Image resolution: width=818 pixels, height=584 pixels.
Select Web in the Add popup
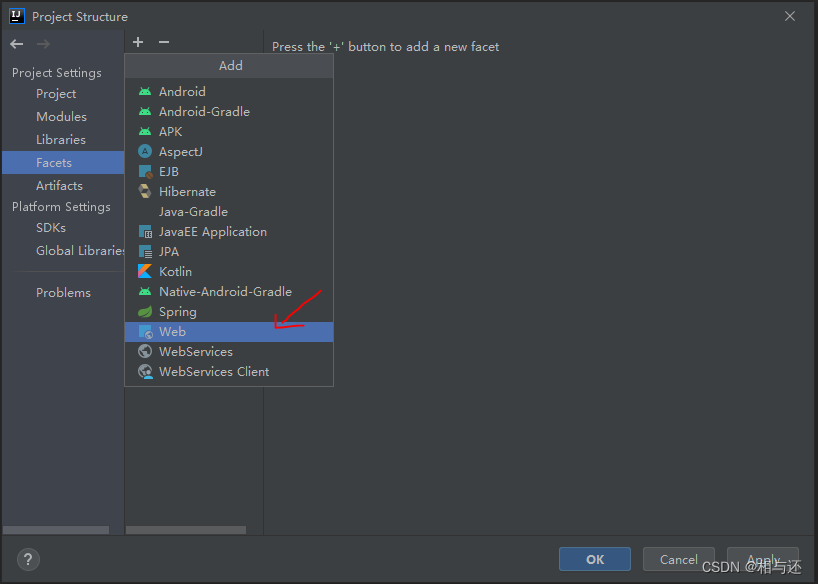[x=229, y=332]
